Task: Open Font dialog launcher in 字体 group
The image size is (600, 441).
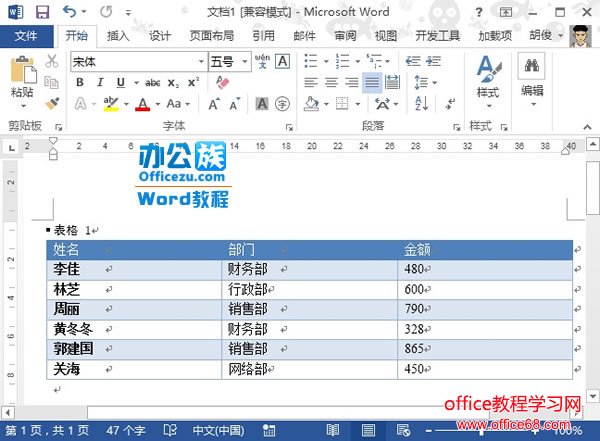Action: click(289, 127)
